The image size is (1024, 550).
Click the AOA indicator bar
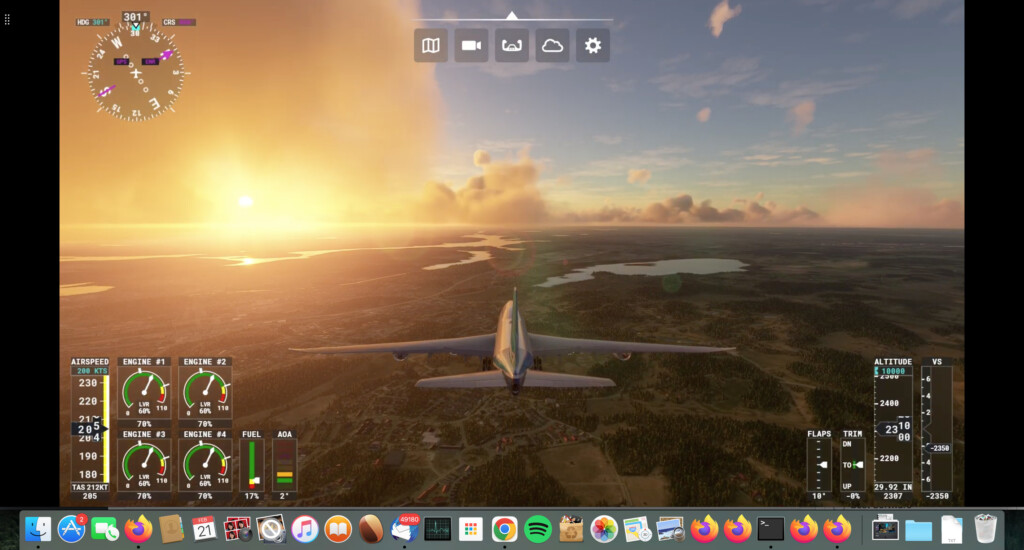284,465
